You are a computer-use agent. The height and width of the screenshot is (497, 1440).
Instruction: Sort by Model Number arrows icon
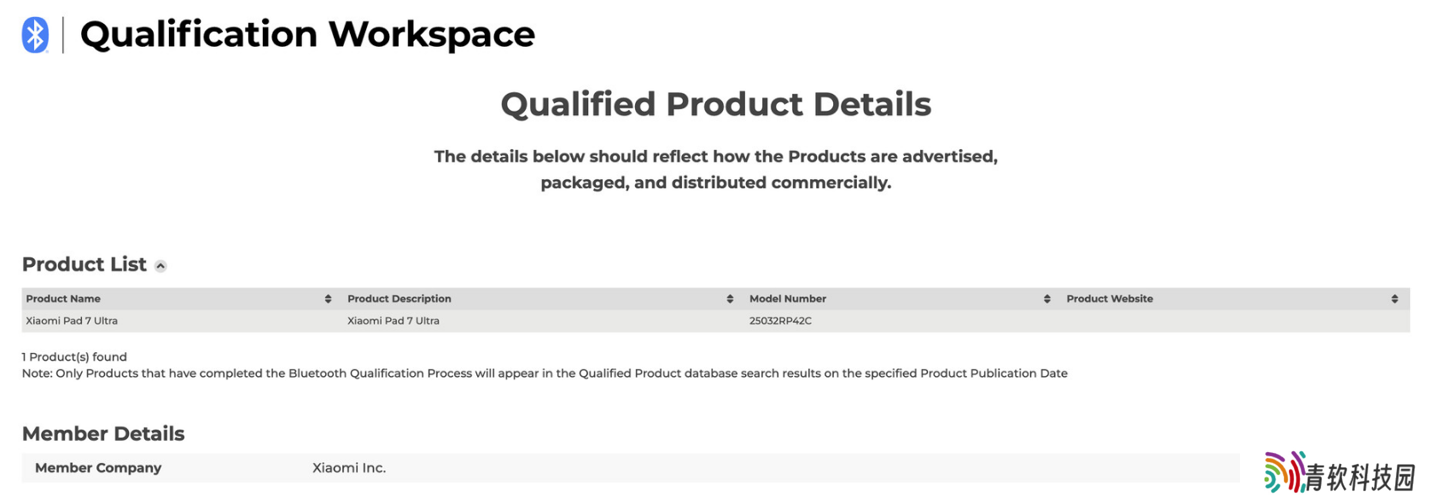pyautogui.click(x=1047, y=299)
